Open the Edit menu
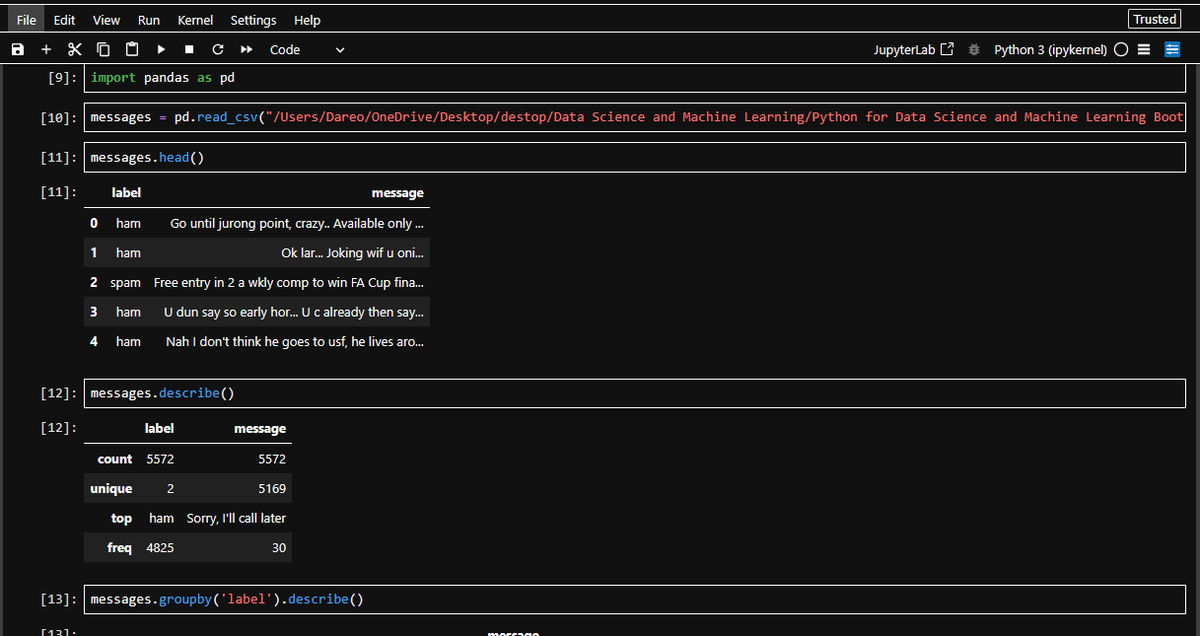This screenshot has height=636, width=1200. 64,20
